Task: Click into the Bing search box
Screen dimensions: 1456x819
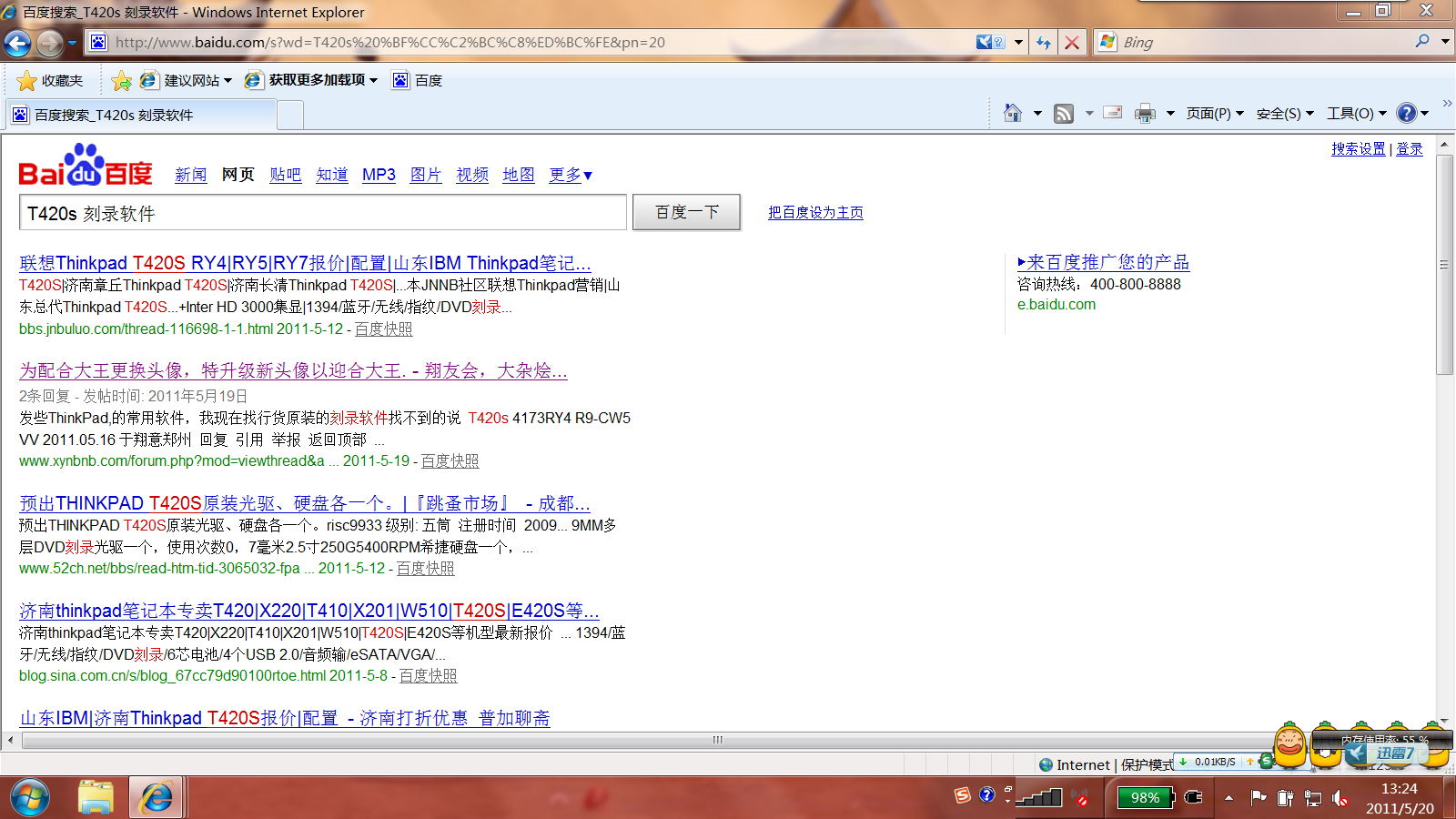Action: coord(1265,42)
